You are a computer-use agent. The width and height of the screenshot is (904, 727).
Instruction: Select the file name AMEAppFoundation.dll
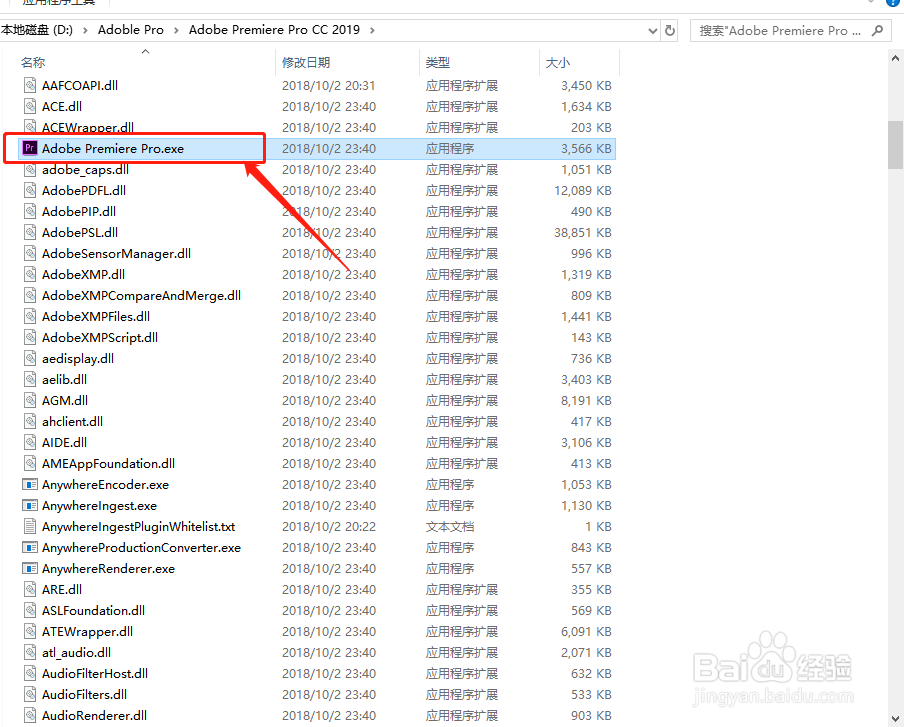[x=108, y=464]
